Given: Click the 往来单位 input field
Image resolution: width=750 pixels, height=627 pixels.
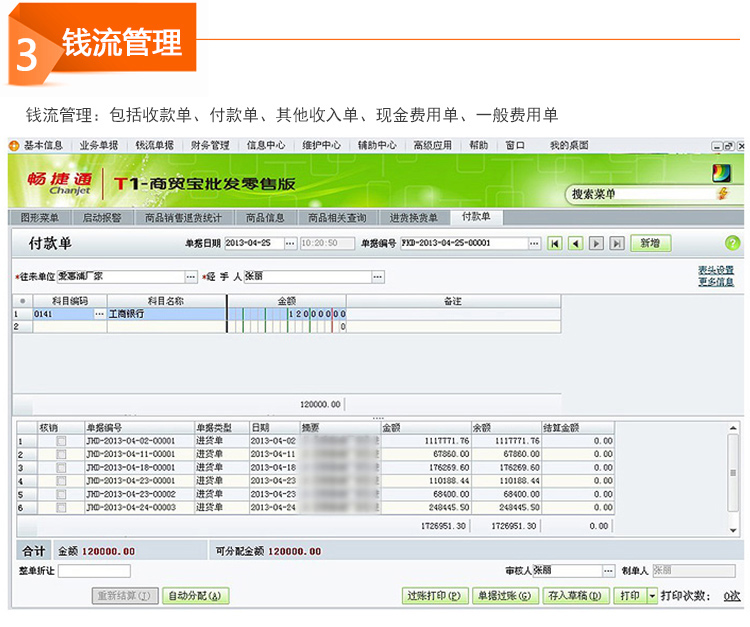Looking at the screenshot, I should [x=121, y=276].
